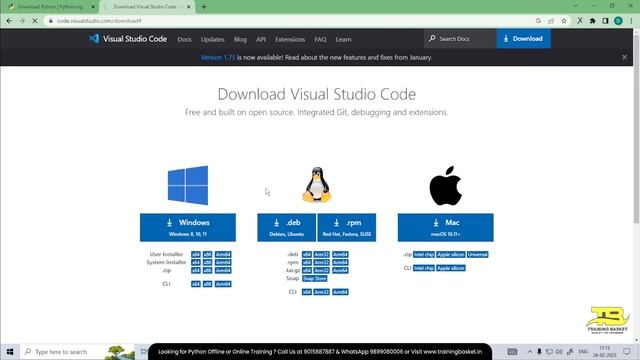Click the Search Docs field
640x360 pixels.
coord(460,39)
